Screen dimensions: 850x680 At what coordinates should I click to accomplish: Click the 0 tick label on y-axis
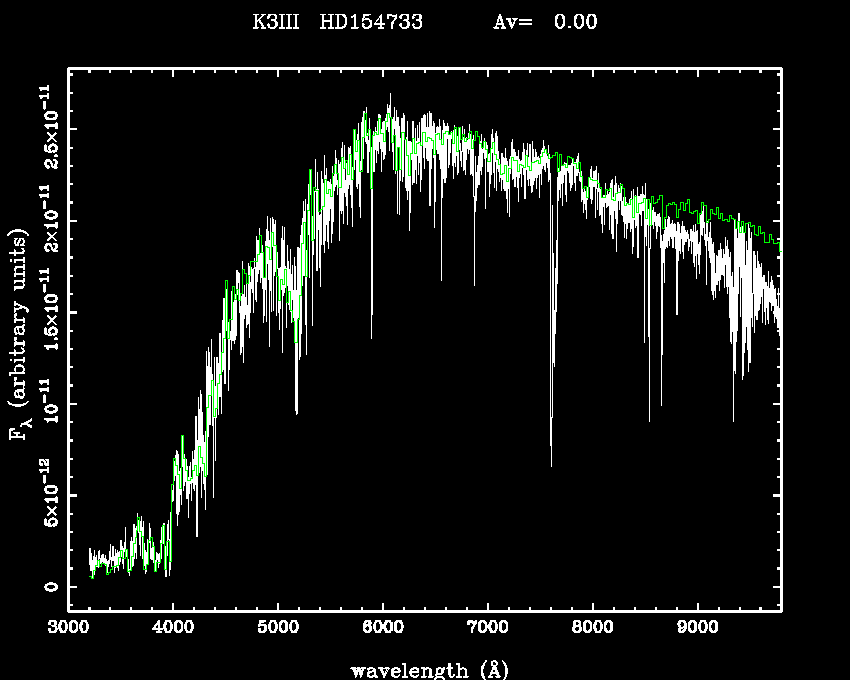coord(48,587)
